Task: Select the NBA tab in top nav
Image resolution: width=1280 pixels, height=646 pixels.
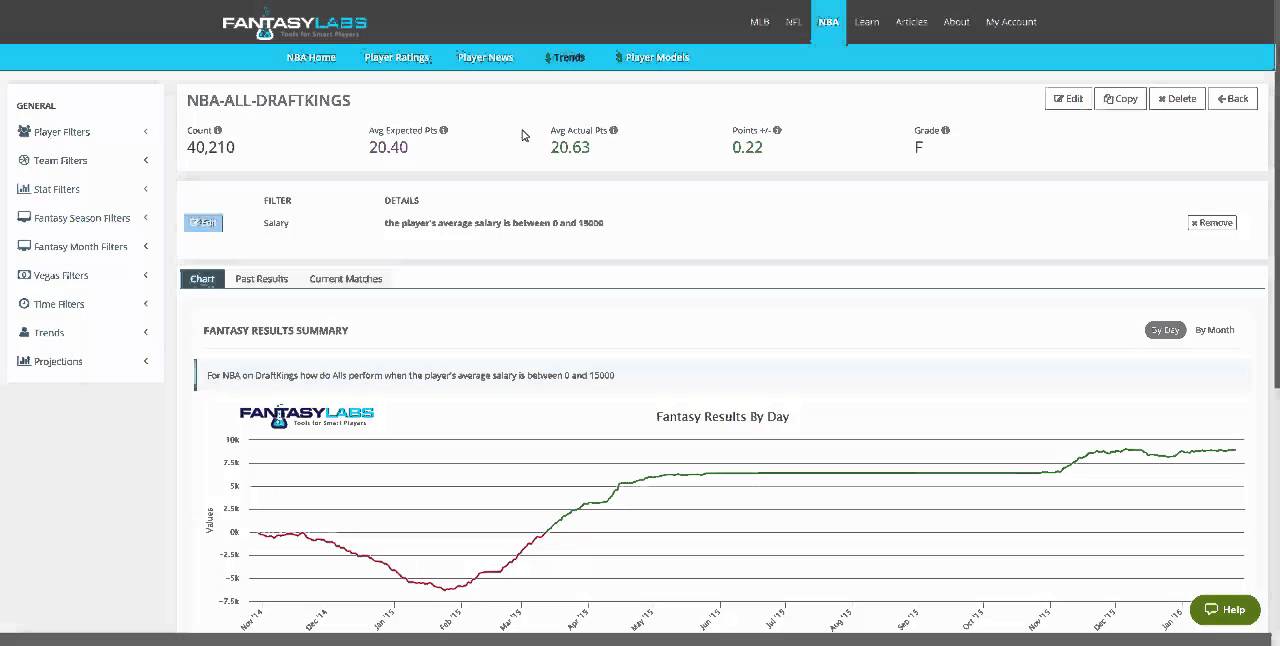Action: tap(828, 22)
